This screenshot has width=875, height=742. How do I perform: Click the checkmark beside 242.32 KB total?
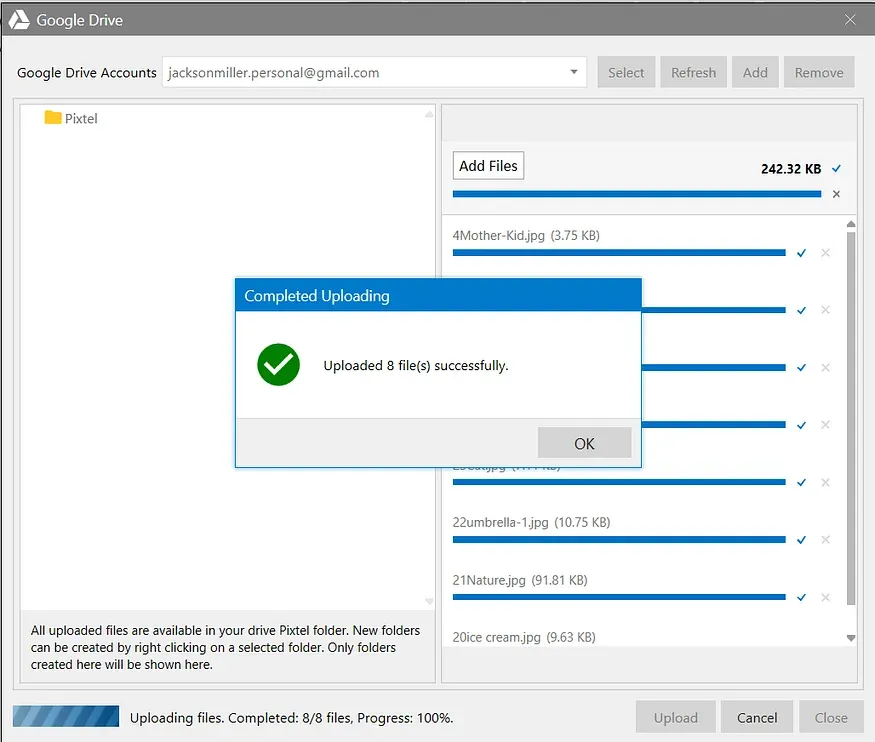[836, 168]
